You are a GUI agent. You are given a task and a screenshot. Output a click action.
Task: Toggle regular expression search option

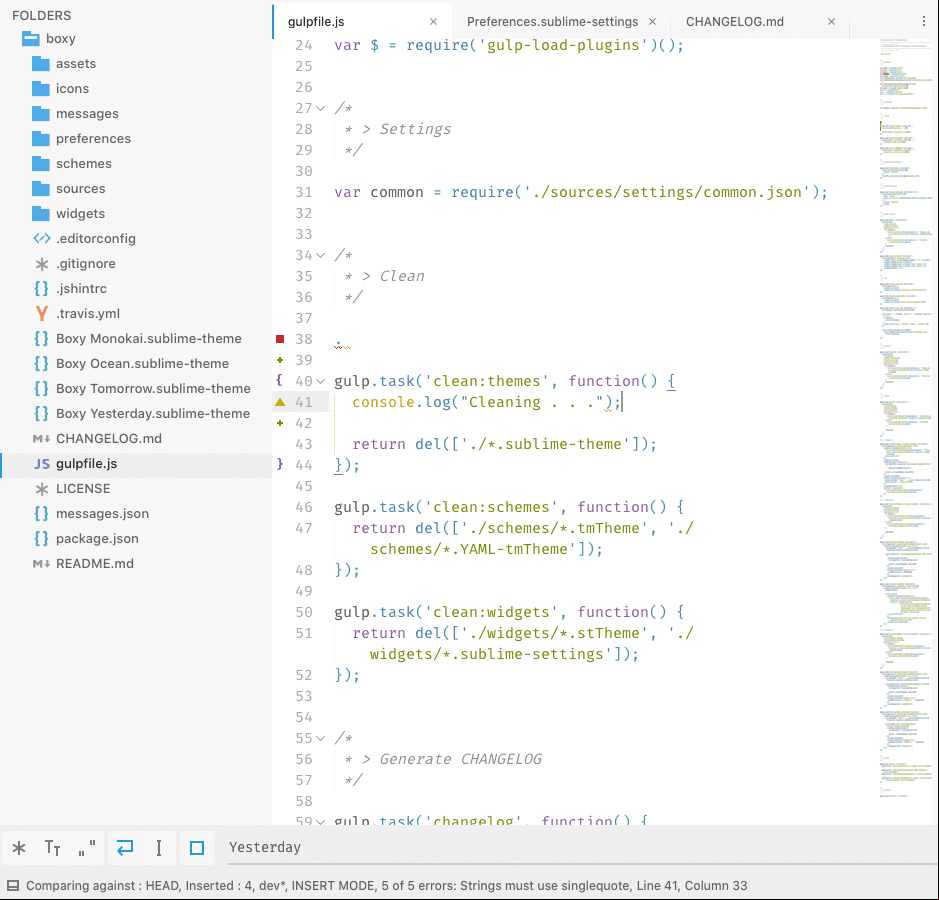coord(19,848)
